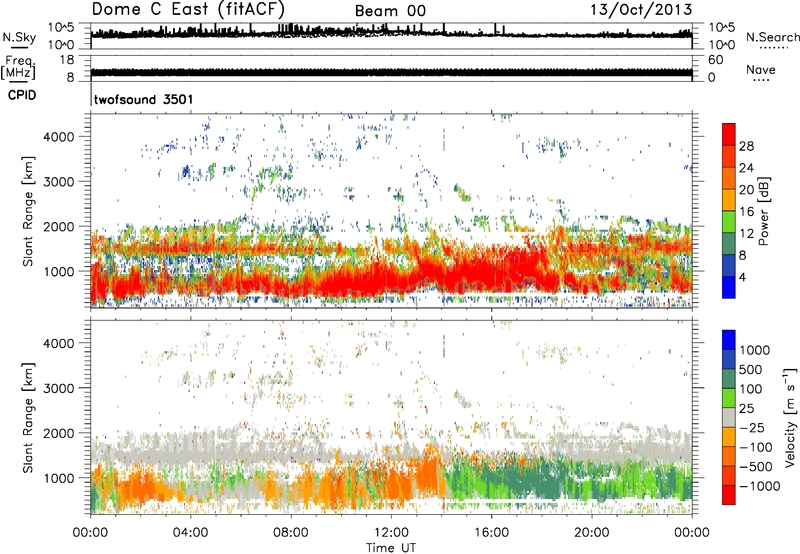Click the '28' power colorbar tick
The width and height of the screenshot is (800, 554).
tap(746, 146)
